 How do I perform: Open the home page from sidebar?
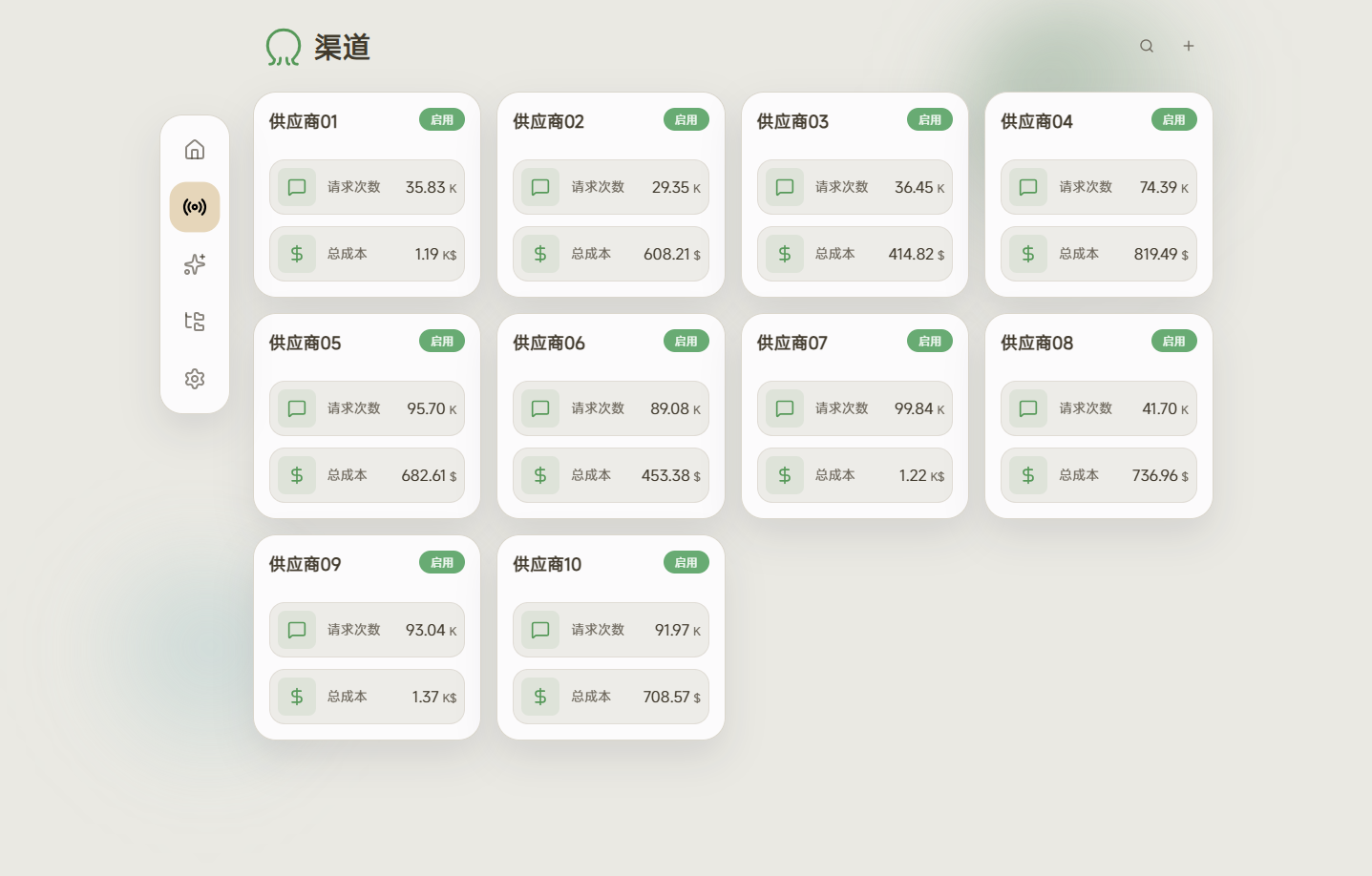tap(195, 150)
